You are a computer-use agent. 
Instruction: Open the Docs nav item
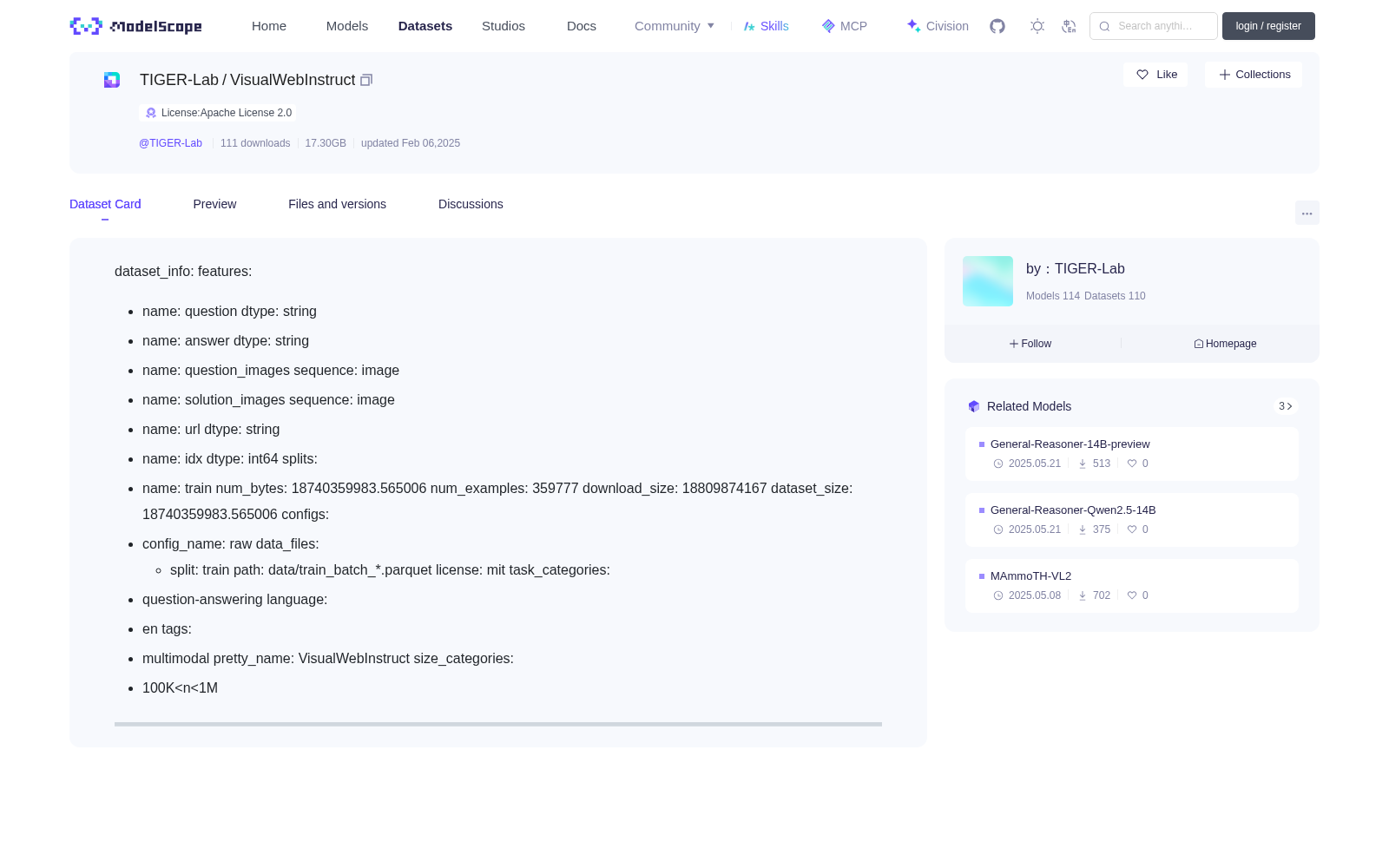[582, 26]
